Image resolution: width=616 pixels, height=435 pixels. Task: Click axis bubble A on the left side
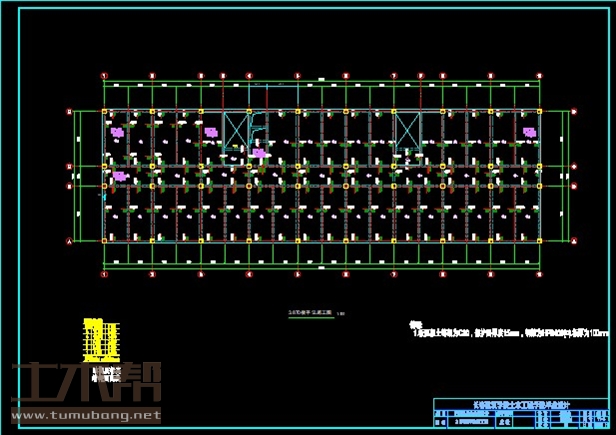69,241
